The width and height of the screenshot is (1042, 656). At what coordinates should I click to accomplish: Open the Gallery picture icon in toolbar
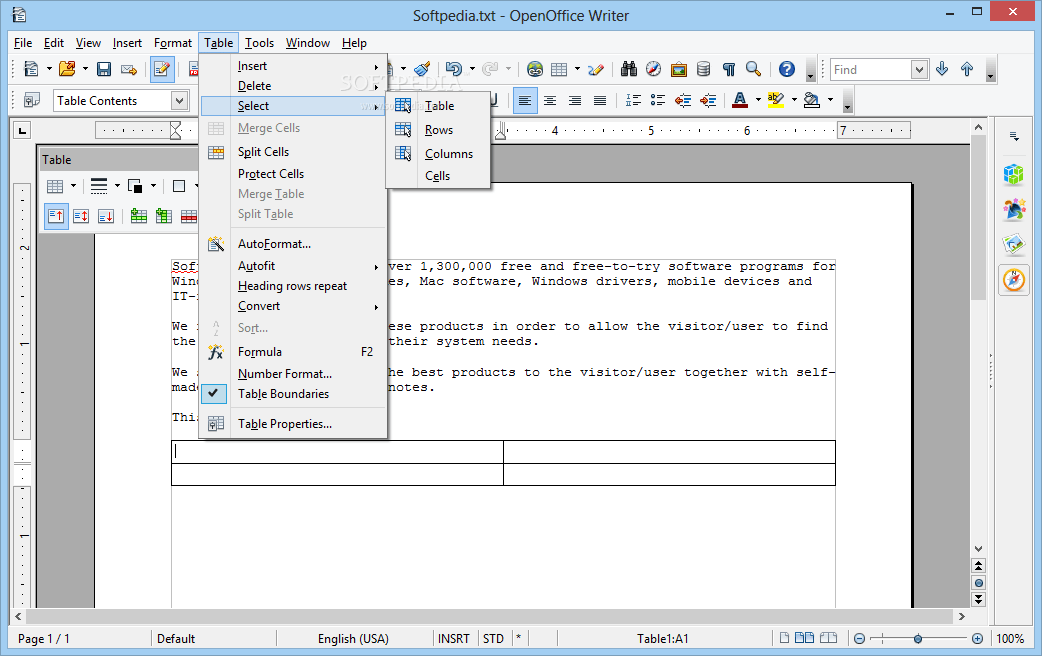point(678,69)
